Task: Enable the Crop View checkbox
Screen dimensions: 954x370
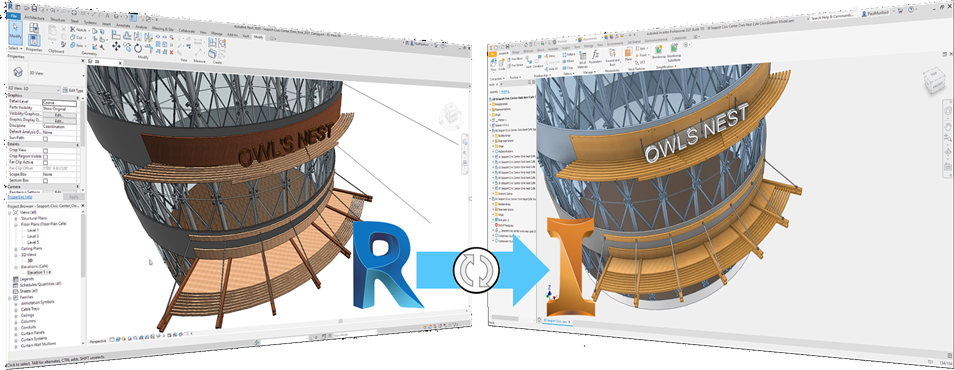Action: (x=46, y=151)
